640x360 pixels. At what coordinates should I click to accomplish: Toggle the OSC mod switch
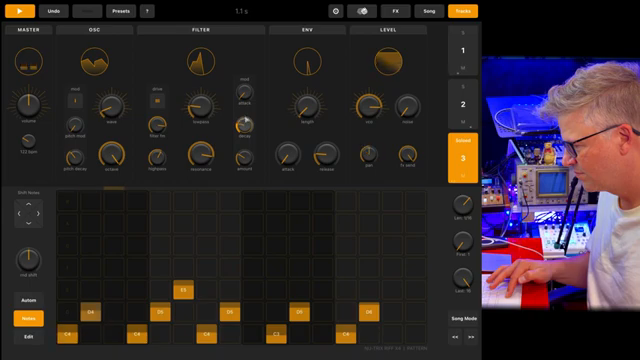tap(75, 100)
